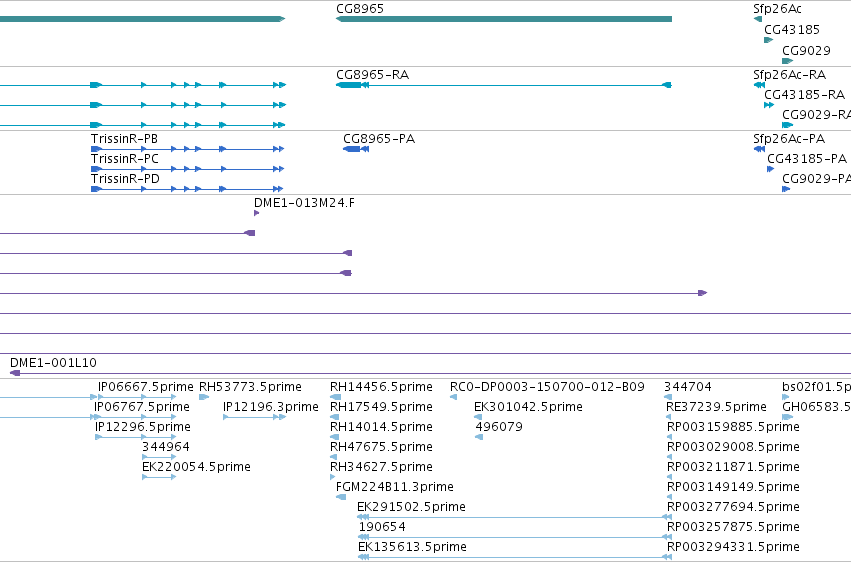
Task: Select the RP003149149.5prime EST label
Action: point(733,487)
